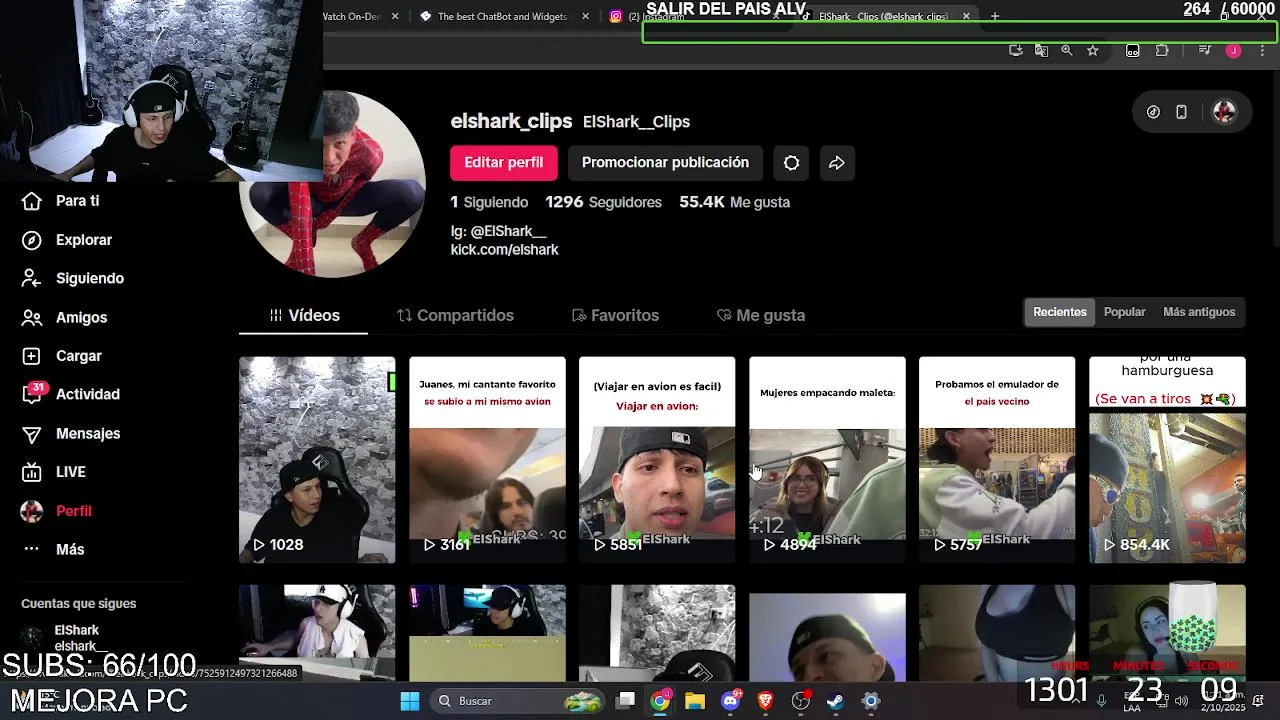Screen dimensions: 1280x720
Task: Open the Viajar en avion video
Action: (x=657, y=460)
